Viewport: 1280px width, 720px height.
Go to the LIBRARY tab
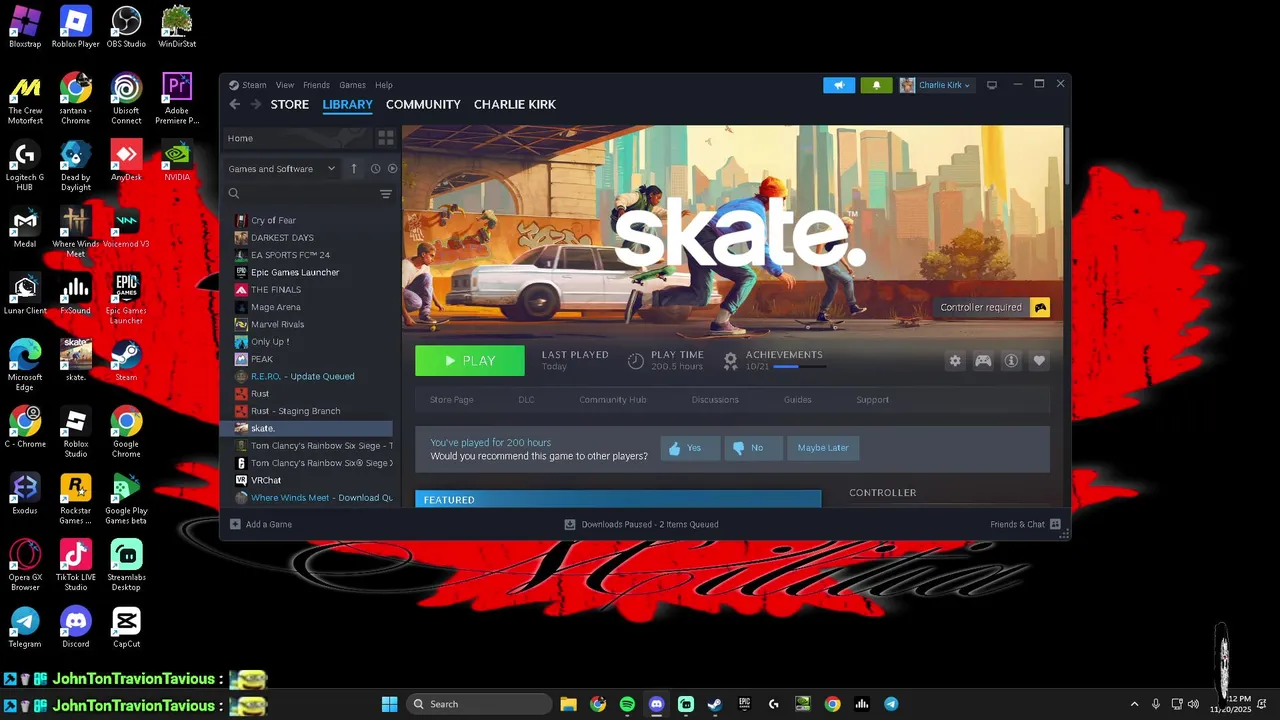(x=347, y=104)
